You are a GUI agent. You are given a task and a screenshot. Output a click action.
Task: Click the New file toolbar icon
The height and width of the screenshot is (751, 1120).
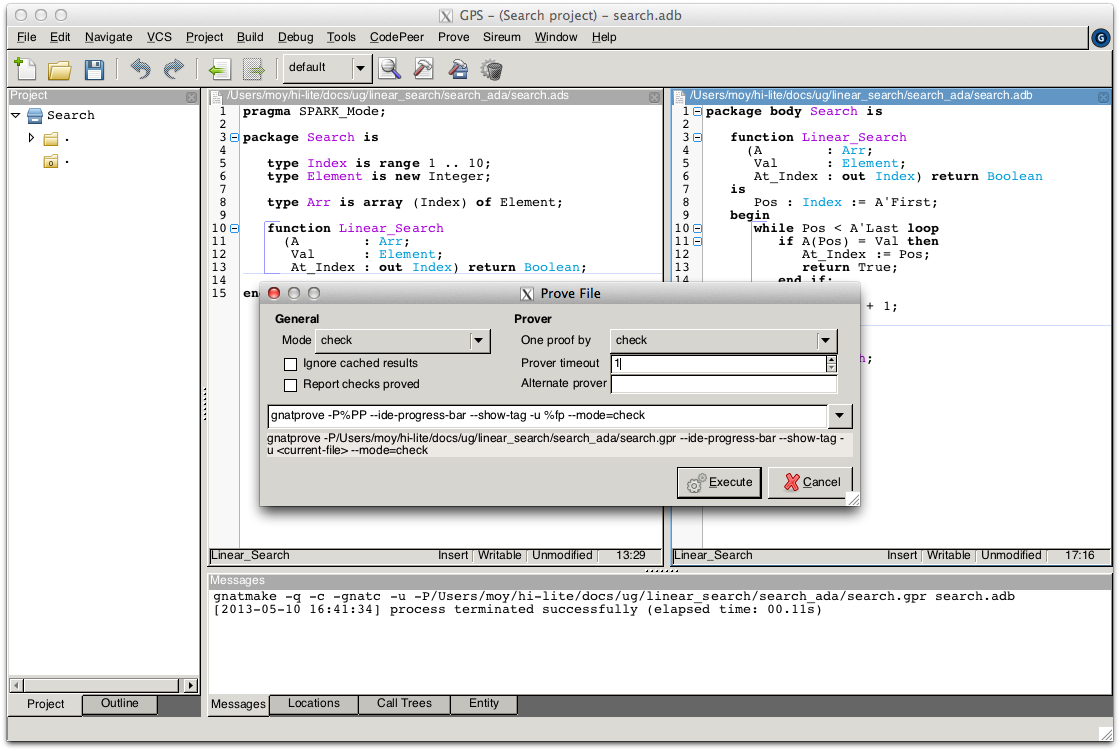pyautogui.click(x=26, y=69)
